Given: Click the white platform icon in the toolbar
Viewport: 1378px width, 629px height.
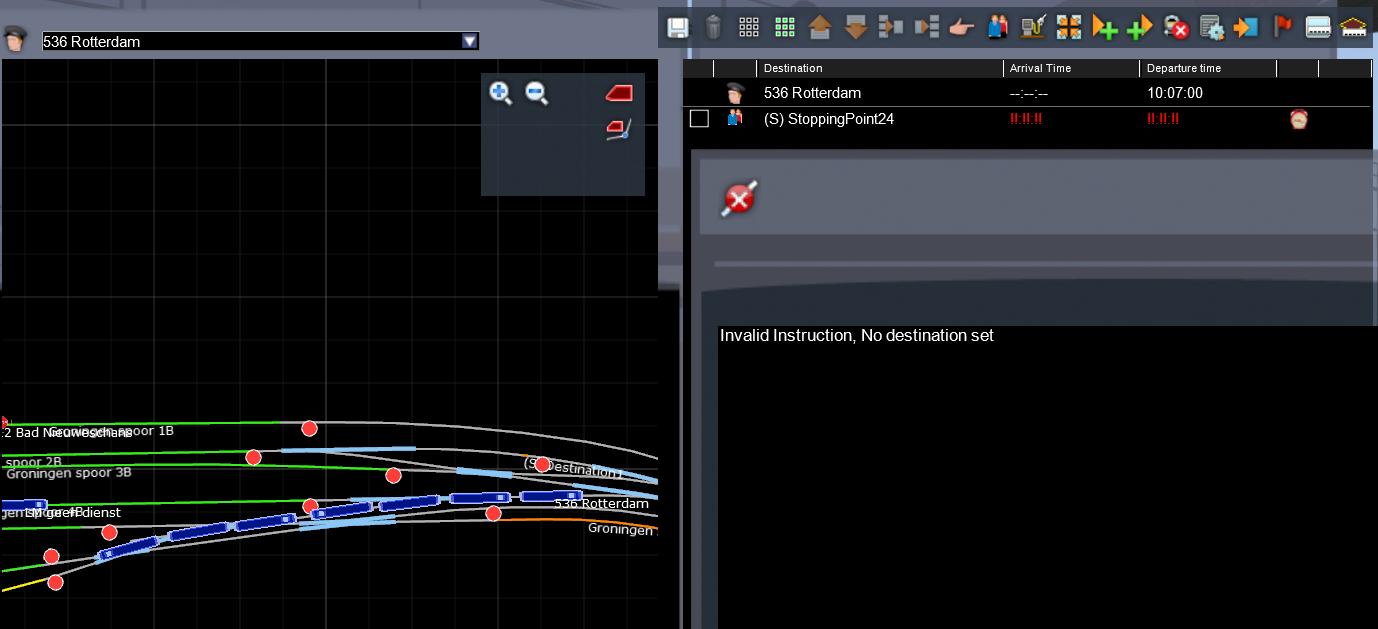Looking at the screenshot, I should (x=1318, y=27).
